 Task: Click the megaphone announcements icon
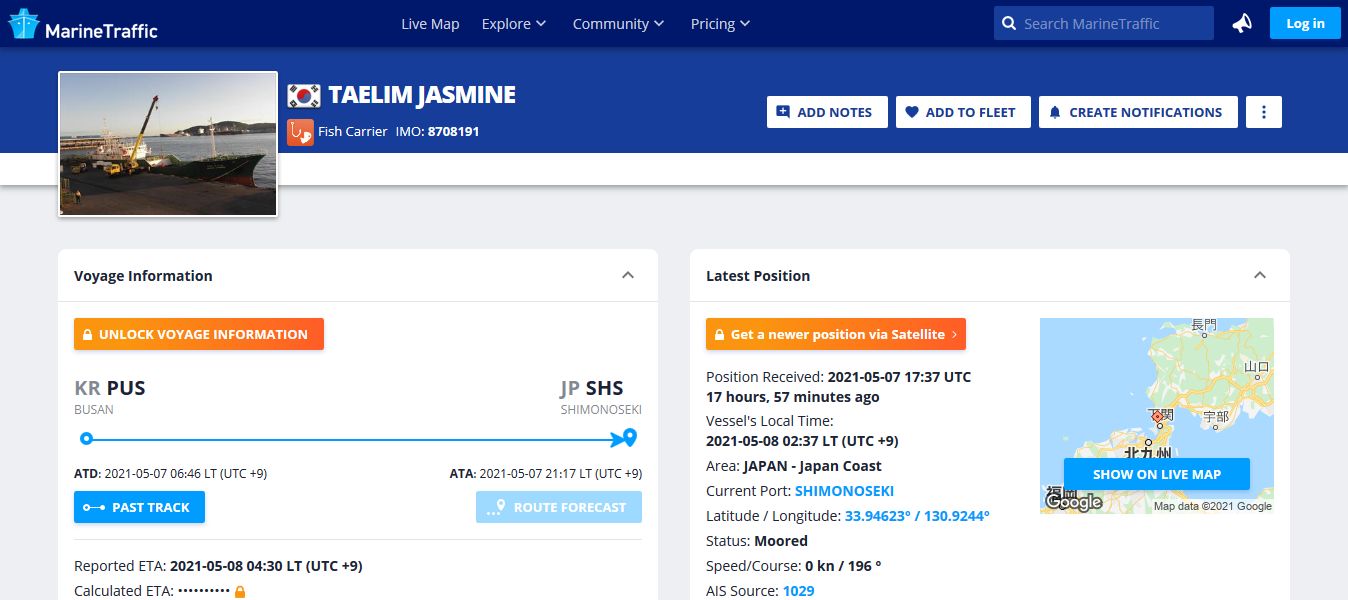click(x=1242, y=23)
